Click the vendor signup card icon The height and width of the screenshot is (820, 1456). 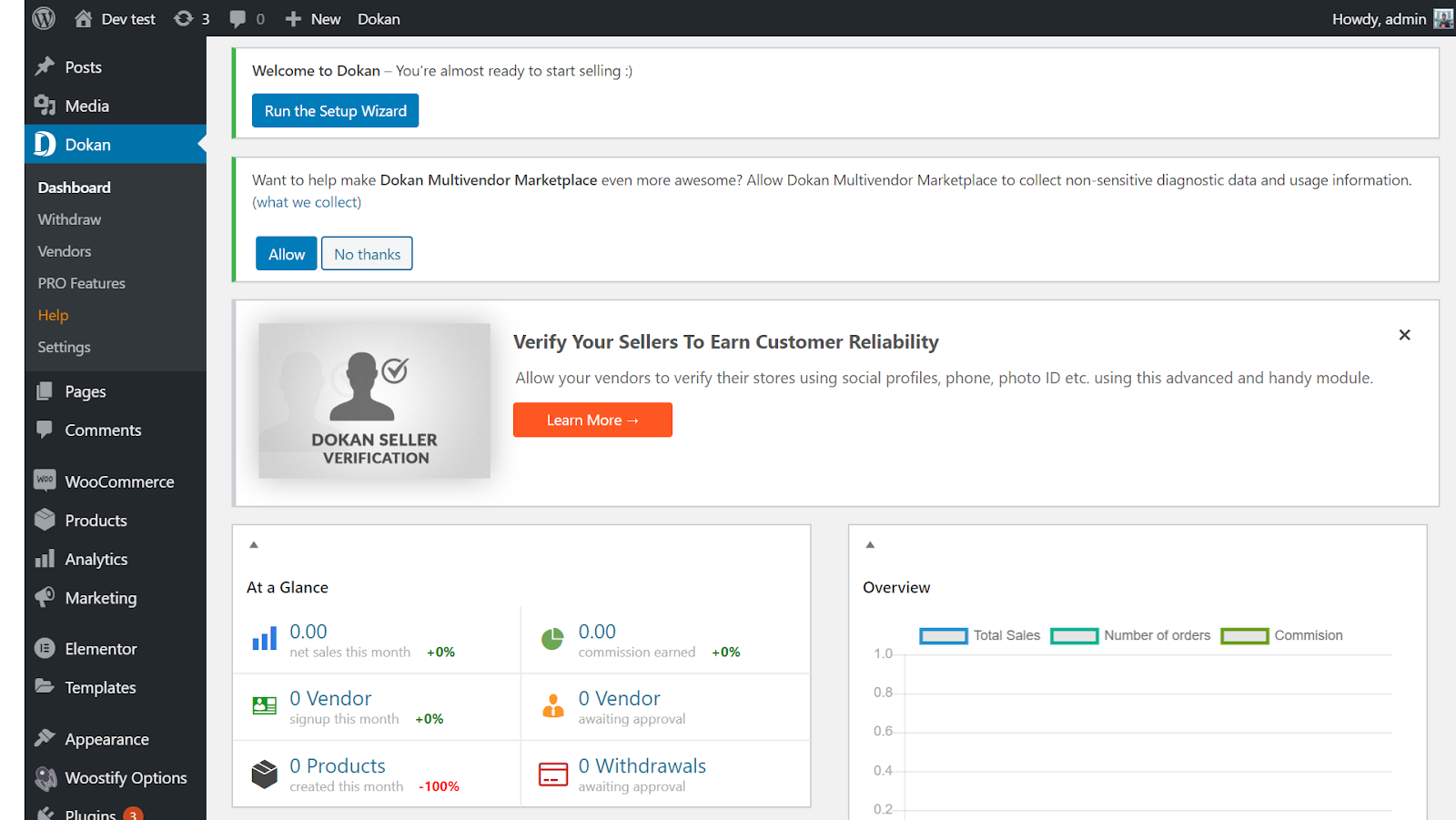coord(264,705)
